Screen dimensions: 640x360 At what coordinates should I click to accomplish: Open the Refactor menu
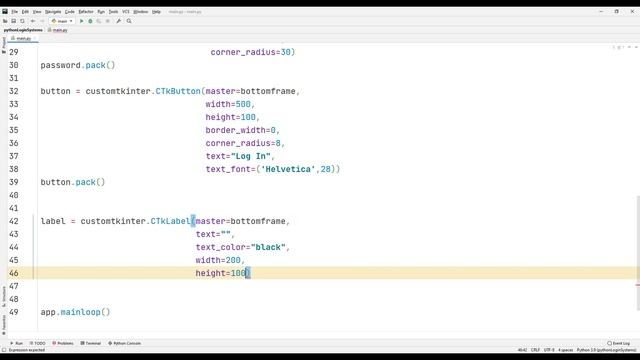point(86,12)
